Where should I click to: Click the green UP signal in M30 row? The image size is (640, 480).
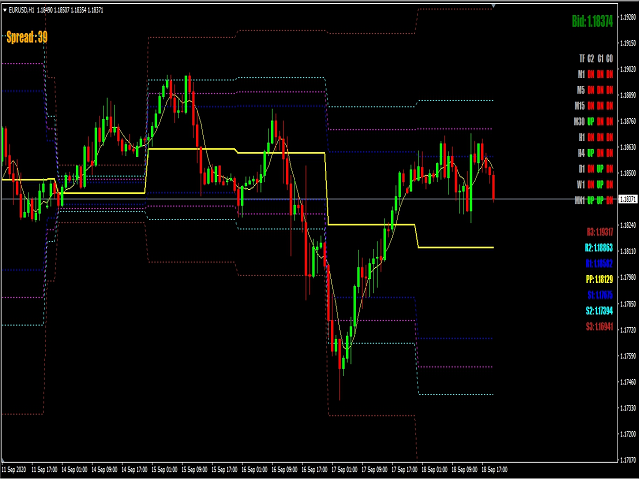point(591,122)
